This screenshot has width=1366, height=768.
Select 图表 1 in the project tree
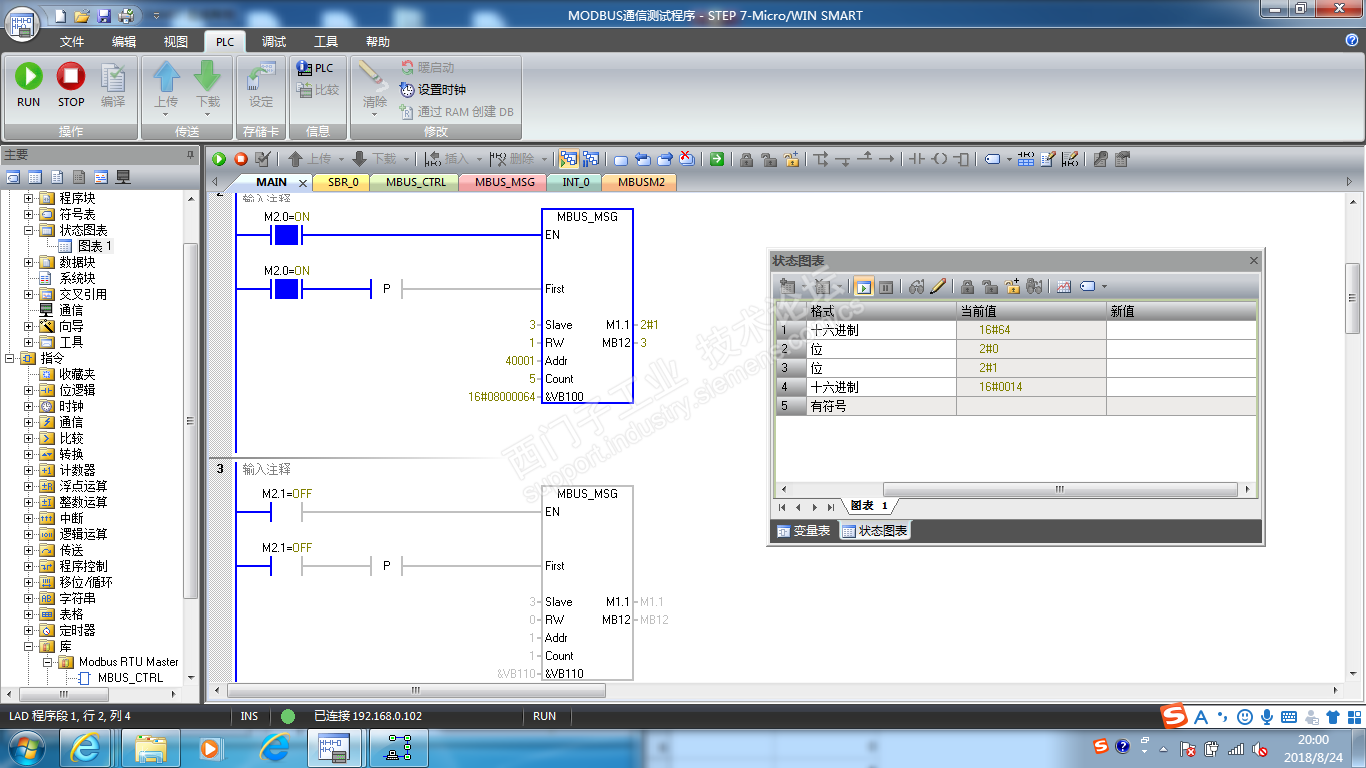coord(95,246)
